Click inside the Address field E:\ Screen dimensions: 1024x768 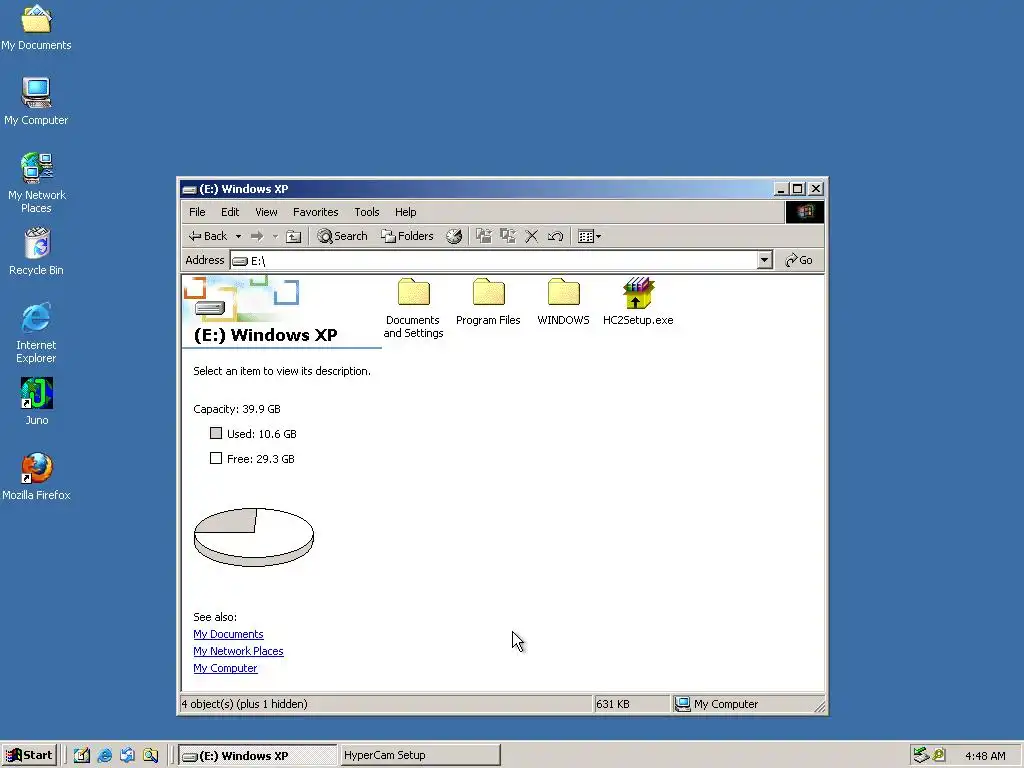point(494,261)
